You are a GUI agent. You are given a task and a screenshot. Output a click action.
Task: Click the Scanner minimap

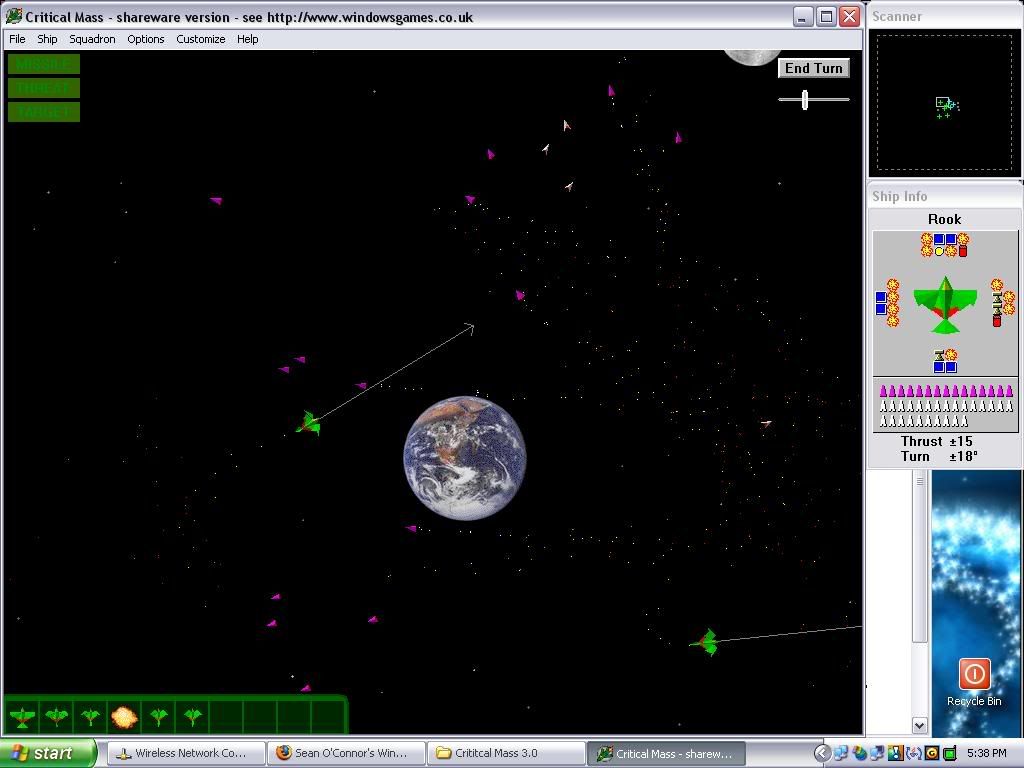(944, 103)
